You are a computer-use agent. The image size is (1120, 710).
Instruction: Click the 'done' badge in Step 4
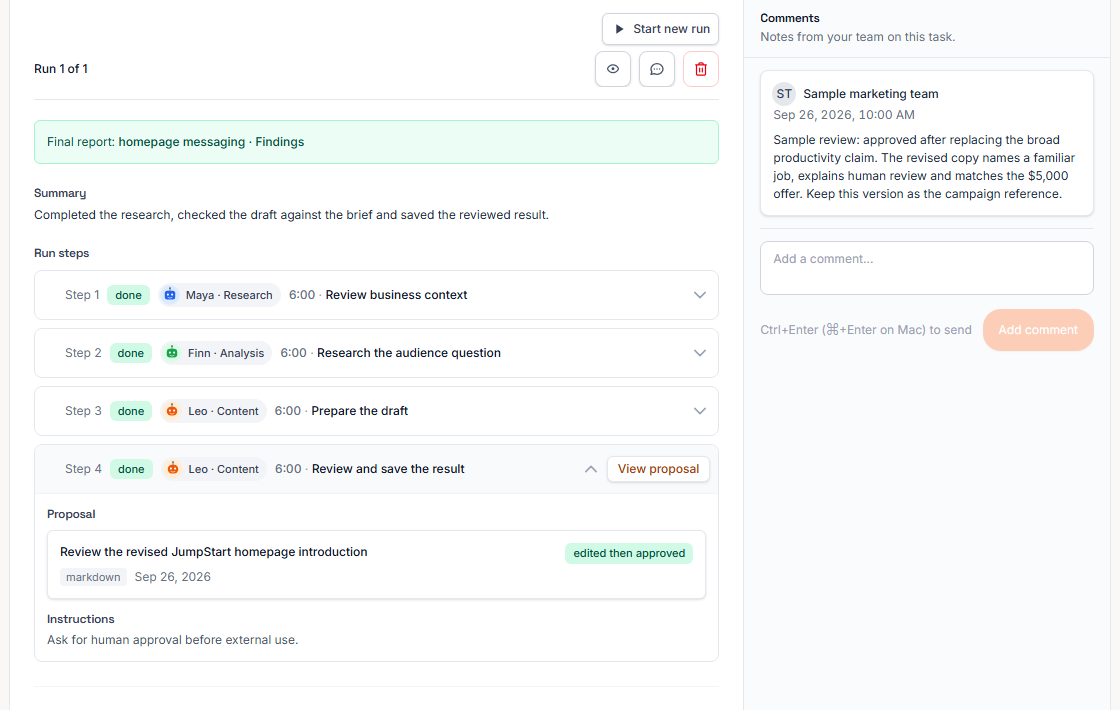(131, 469)
